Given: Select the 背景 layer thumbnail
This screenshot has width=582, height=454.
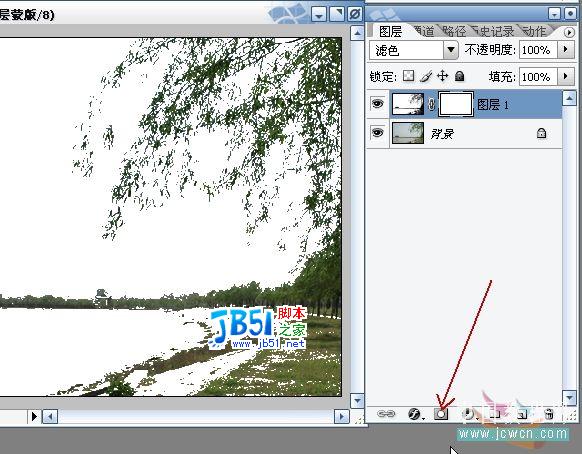Looking at the screenshot, I should 408,133.
